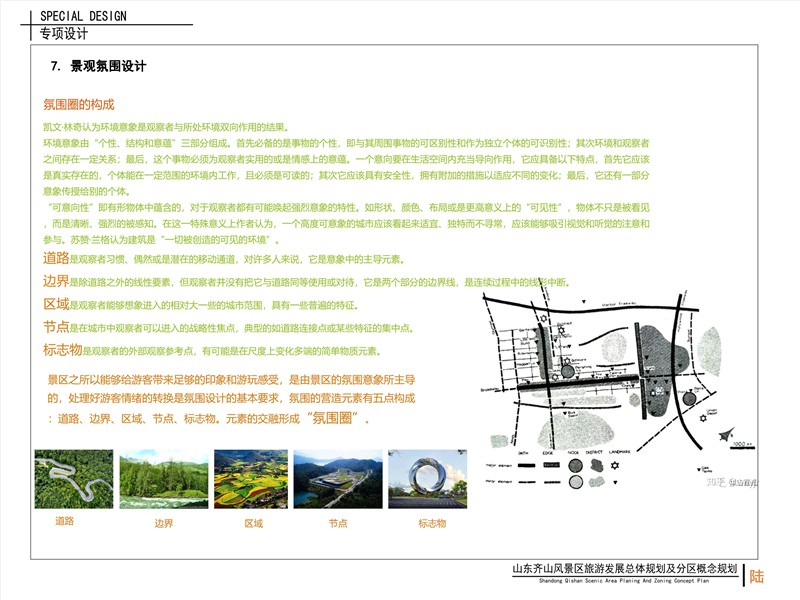The width and height of the screenshot is (800, 600).
Task: Click the light node circle in map legend
Action: [576, 482]
